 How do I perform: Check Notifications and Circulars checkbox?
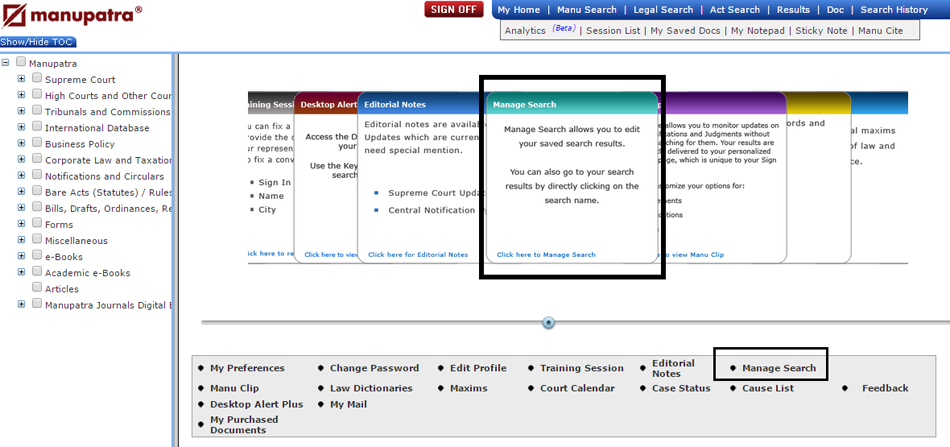pos(37,174)
